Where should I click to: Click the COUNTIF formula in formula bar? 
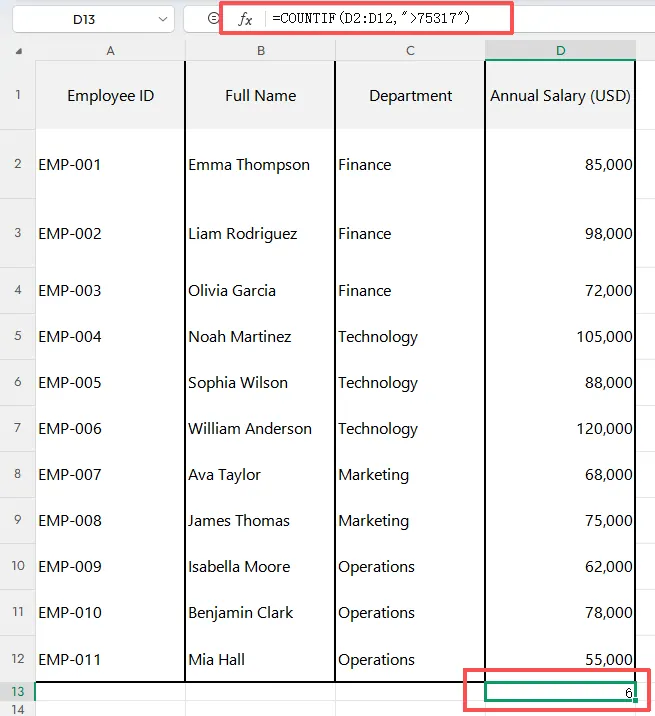click(x=370, y=19)
